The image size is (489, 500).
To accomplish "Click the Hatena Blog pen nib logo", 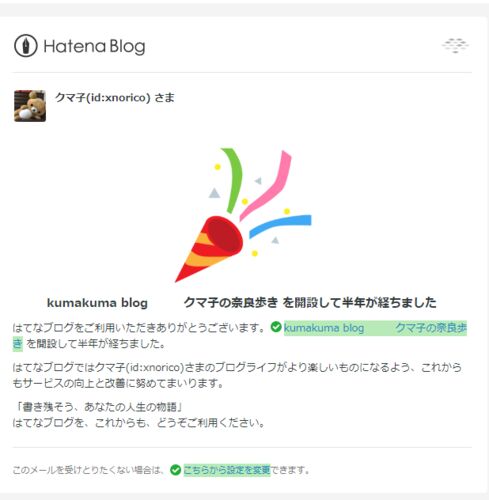I will click(x=25, y=46).
